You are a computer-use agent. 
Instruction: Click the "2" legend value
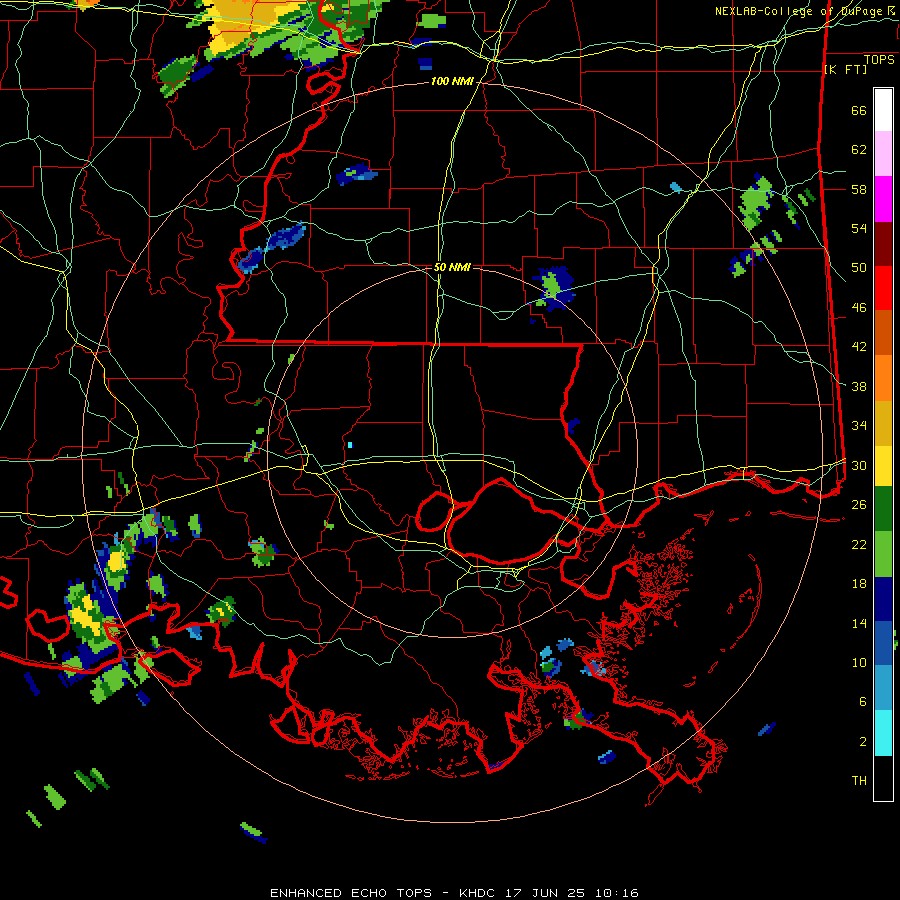pyautogui.click(x=863, y=742)
